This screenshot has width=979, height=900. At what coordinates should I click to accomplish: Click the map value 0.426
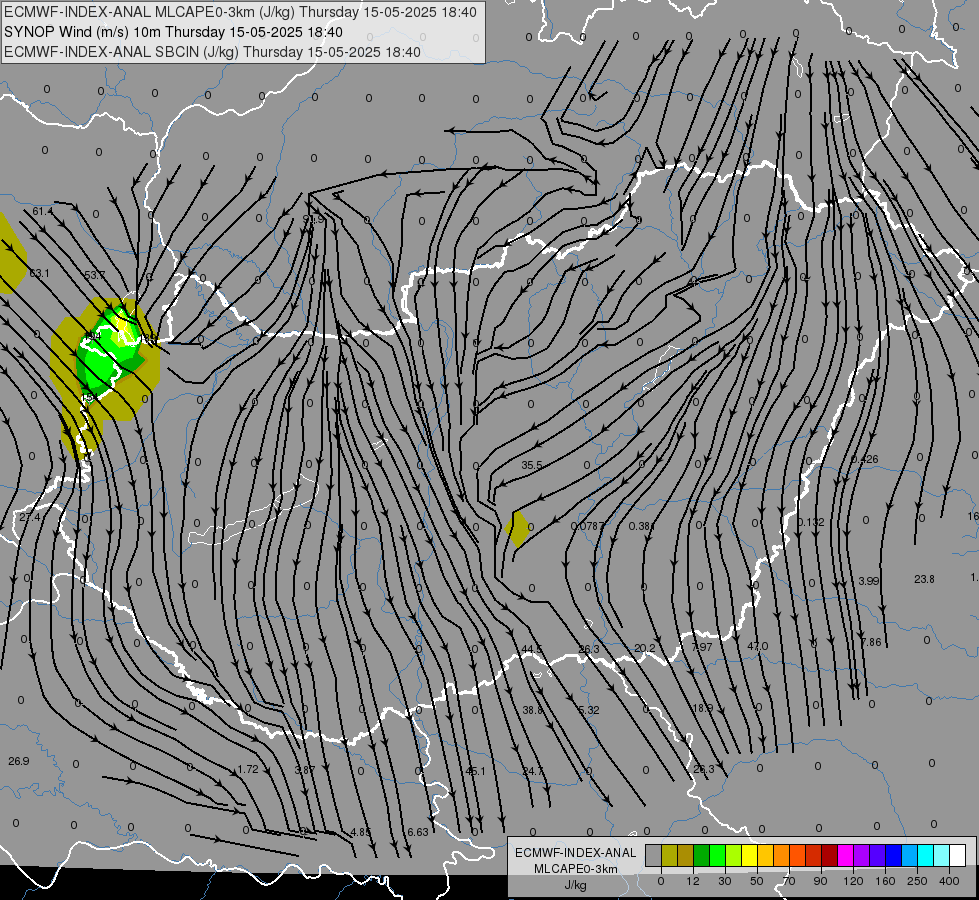(865, 459)
